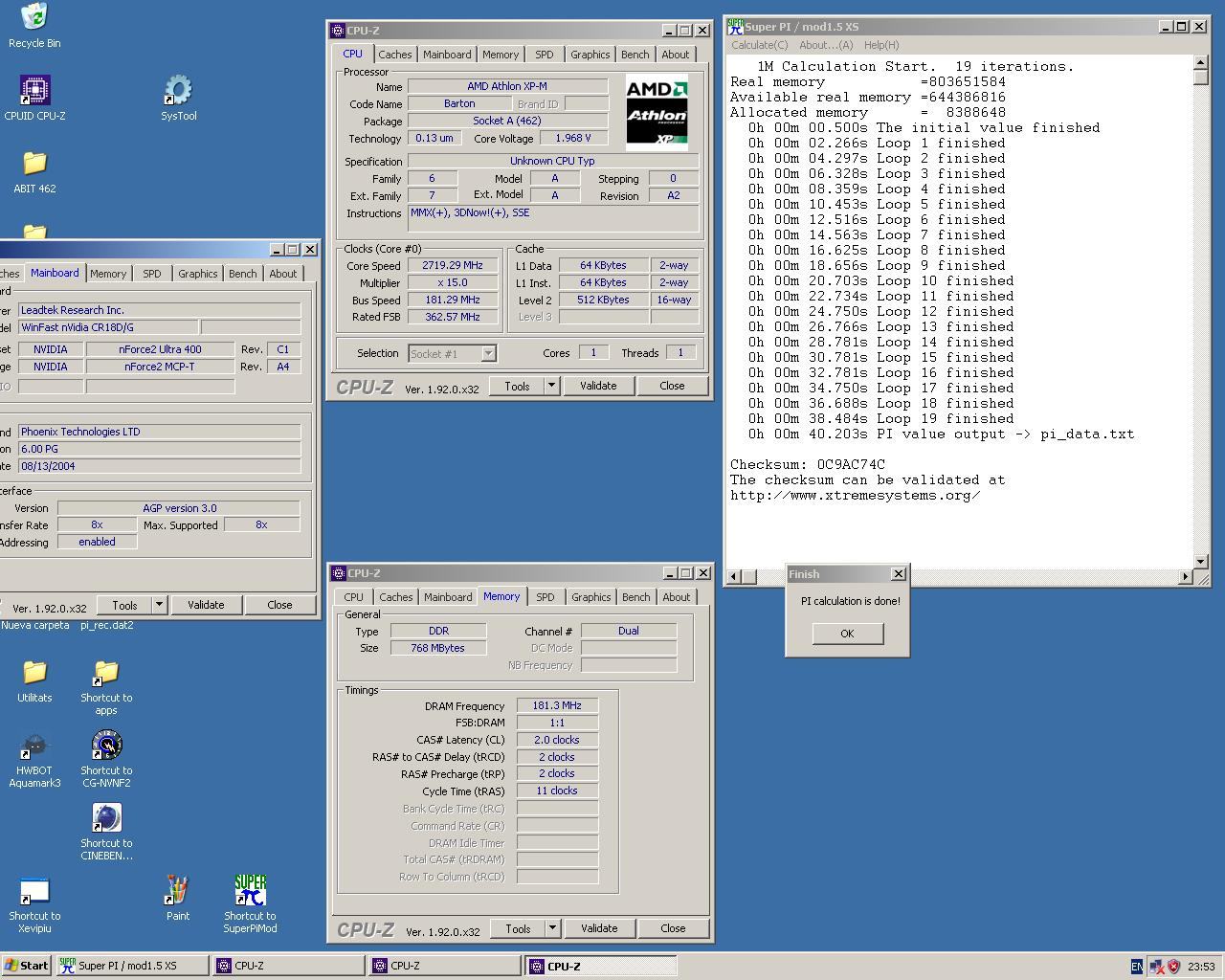Image resolution: width=1225 pixels, height=980 pixels.
Task: Open the Socket #1 selection dropdown
Action: coord(488,354)
